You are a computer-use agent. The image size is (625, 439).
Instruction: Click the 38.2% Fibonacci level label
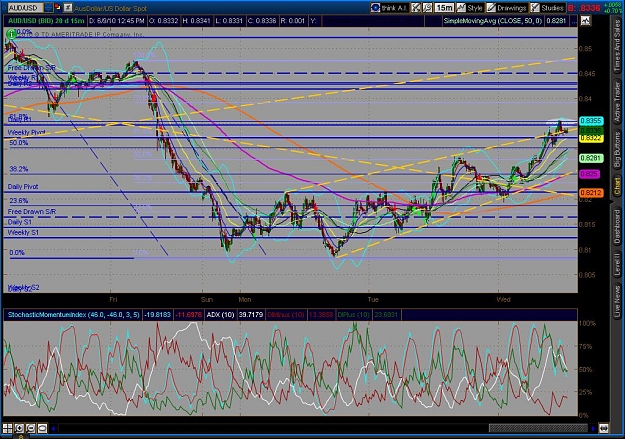(x=18, y=169)
